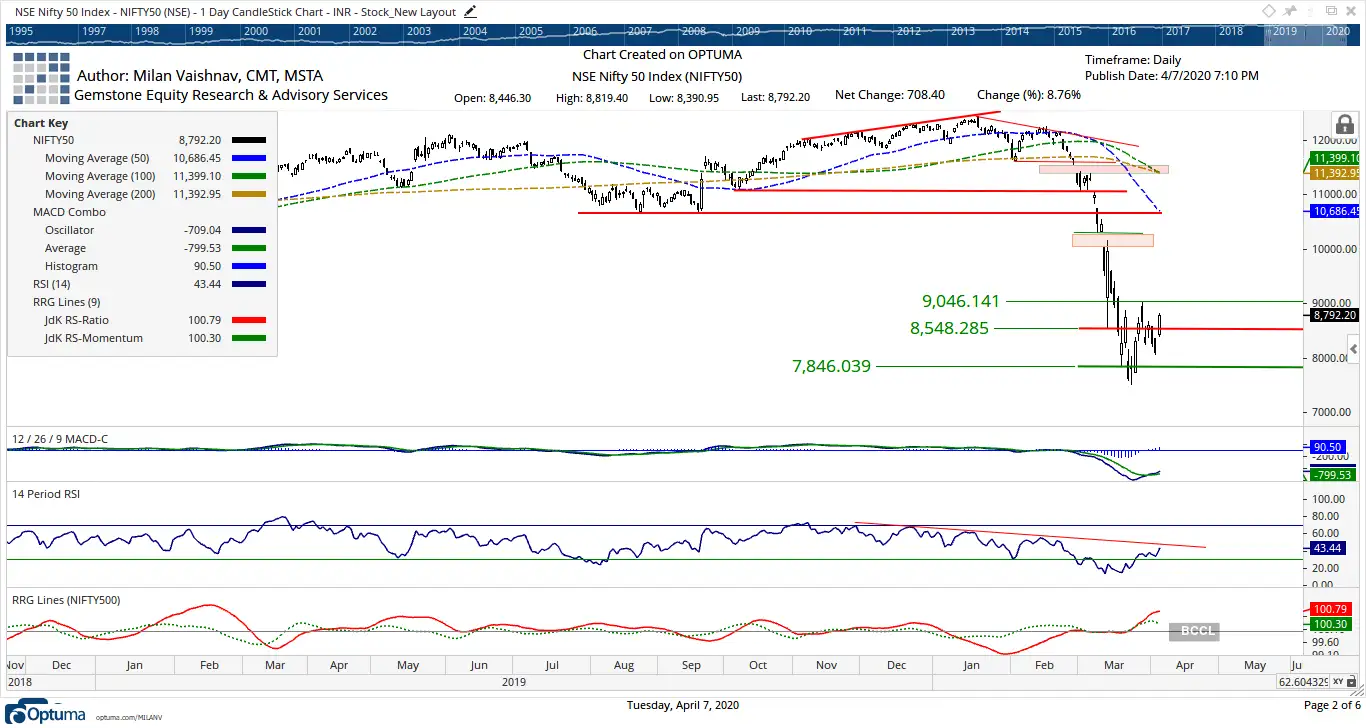
Task: Click the JdK RS-Ratio red swatch
Action: pos(249,320)
